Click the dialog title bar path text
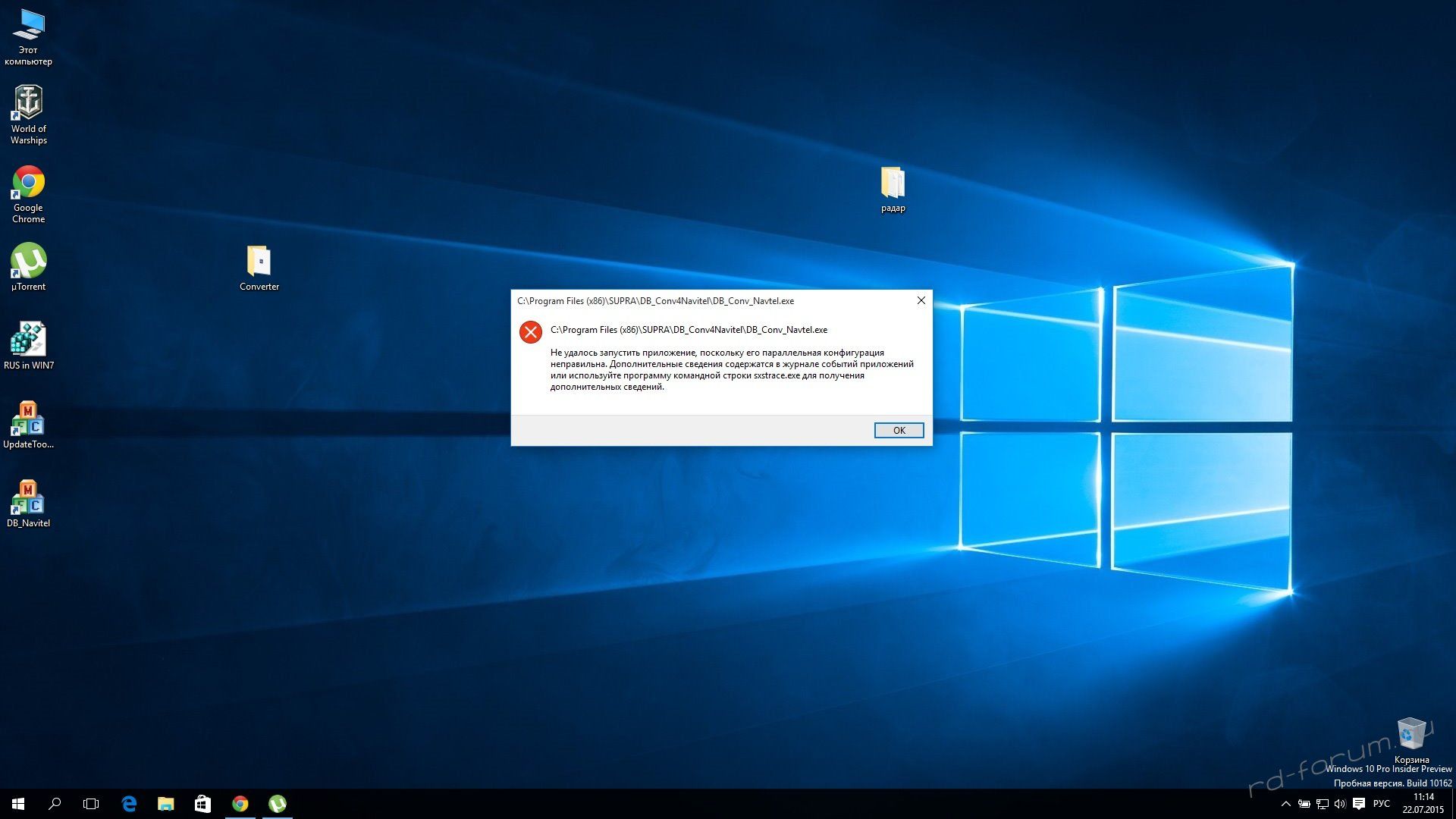This screenshot has width=1456, height=819. click(656, 301)
